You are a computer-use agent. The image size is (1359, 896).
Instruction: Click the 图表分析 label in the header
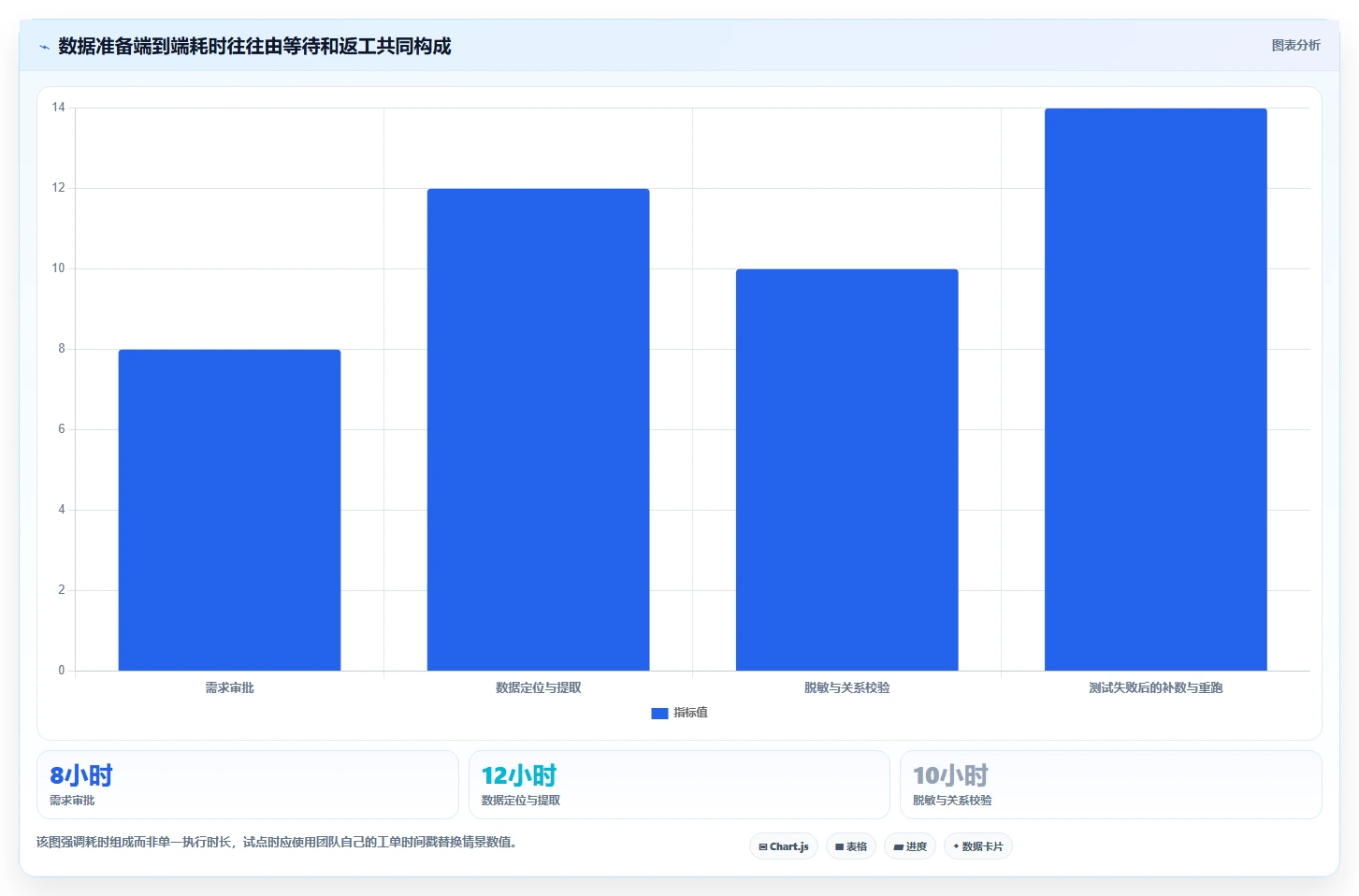tap(1295, 45)
